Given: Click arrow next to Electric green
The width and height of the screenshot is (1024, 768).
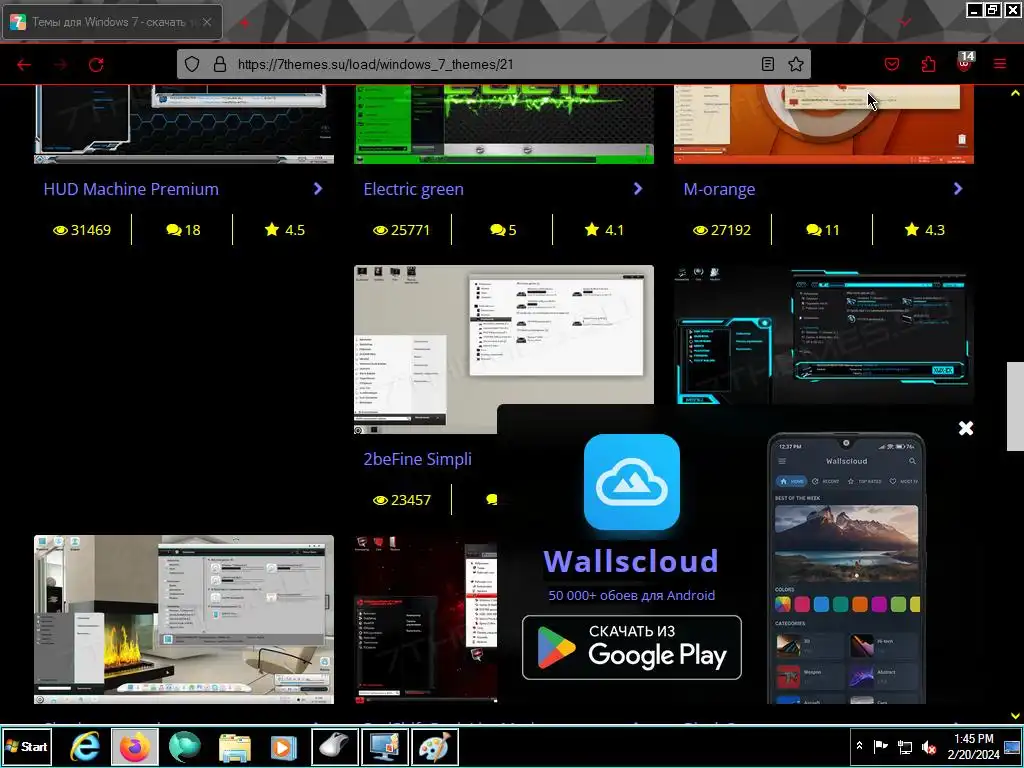Looking at the screenshot, I should point(638,189).
